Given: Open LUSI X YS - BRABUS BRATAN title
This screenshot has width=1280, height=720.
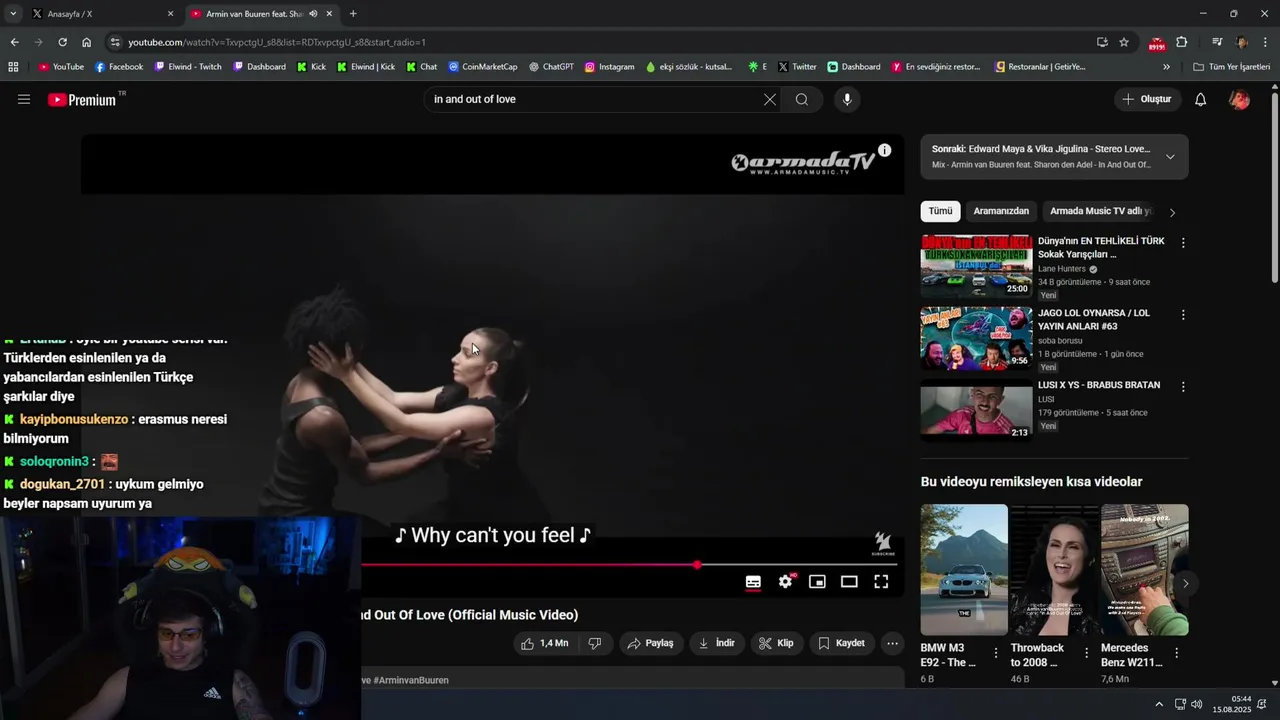Looking at the screenshot, I should coord(1099,385).
